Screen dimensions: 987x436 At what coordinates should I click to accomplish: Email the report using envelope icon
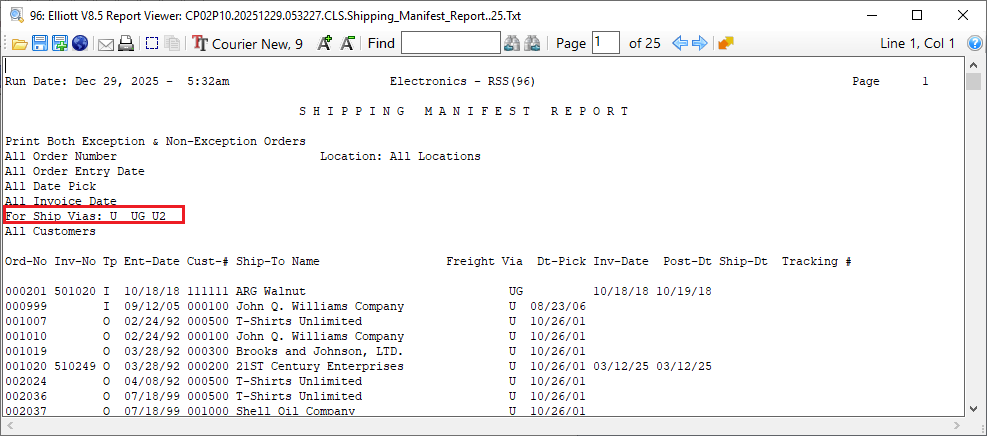point(105,43)
